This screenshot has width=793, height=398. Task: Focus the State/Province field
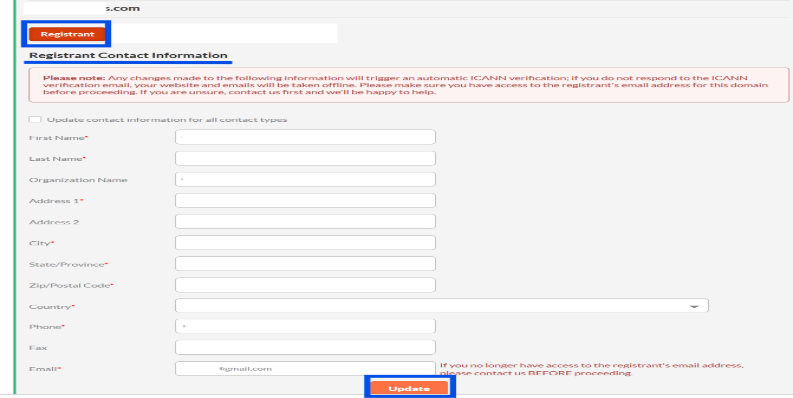point(305,263)
